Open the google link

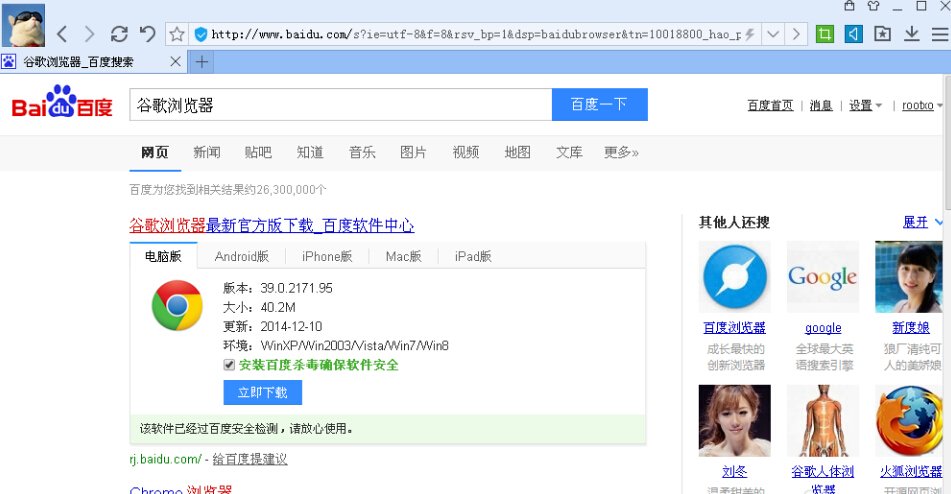(823, 328)
